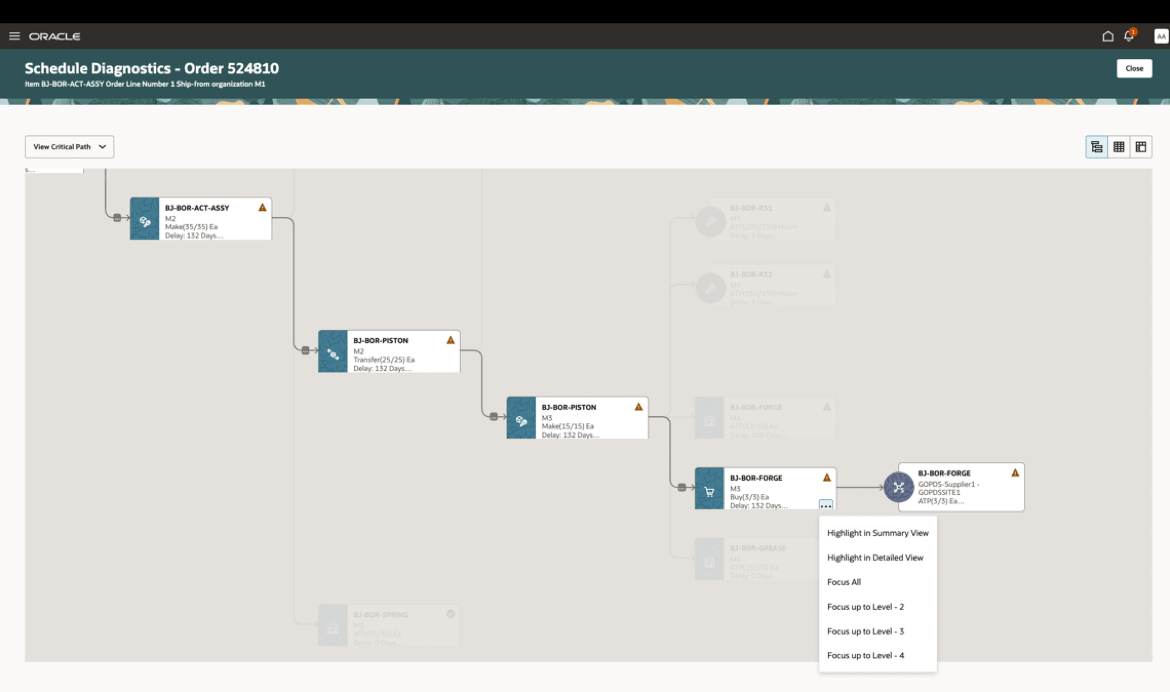
Task: Select Focus All from the context menu
Action: coord(843,581)
